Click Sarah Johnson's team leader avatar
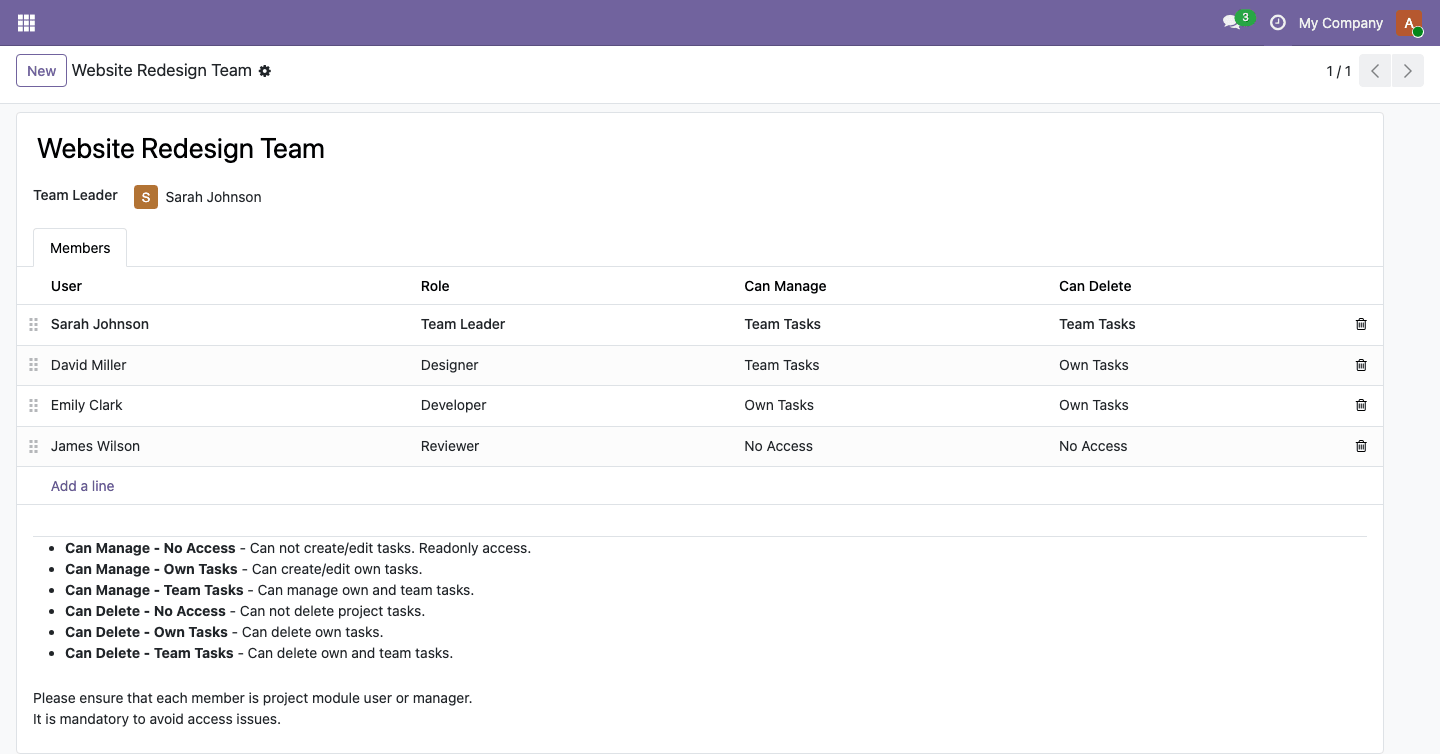The width and height of the screenshot is (1440, 754). click(x=146, y=197)
